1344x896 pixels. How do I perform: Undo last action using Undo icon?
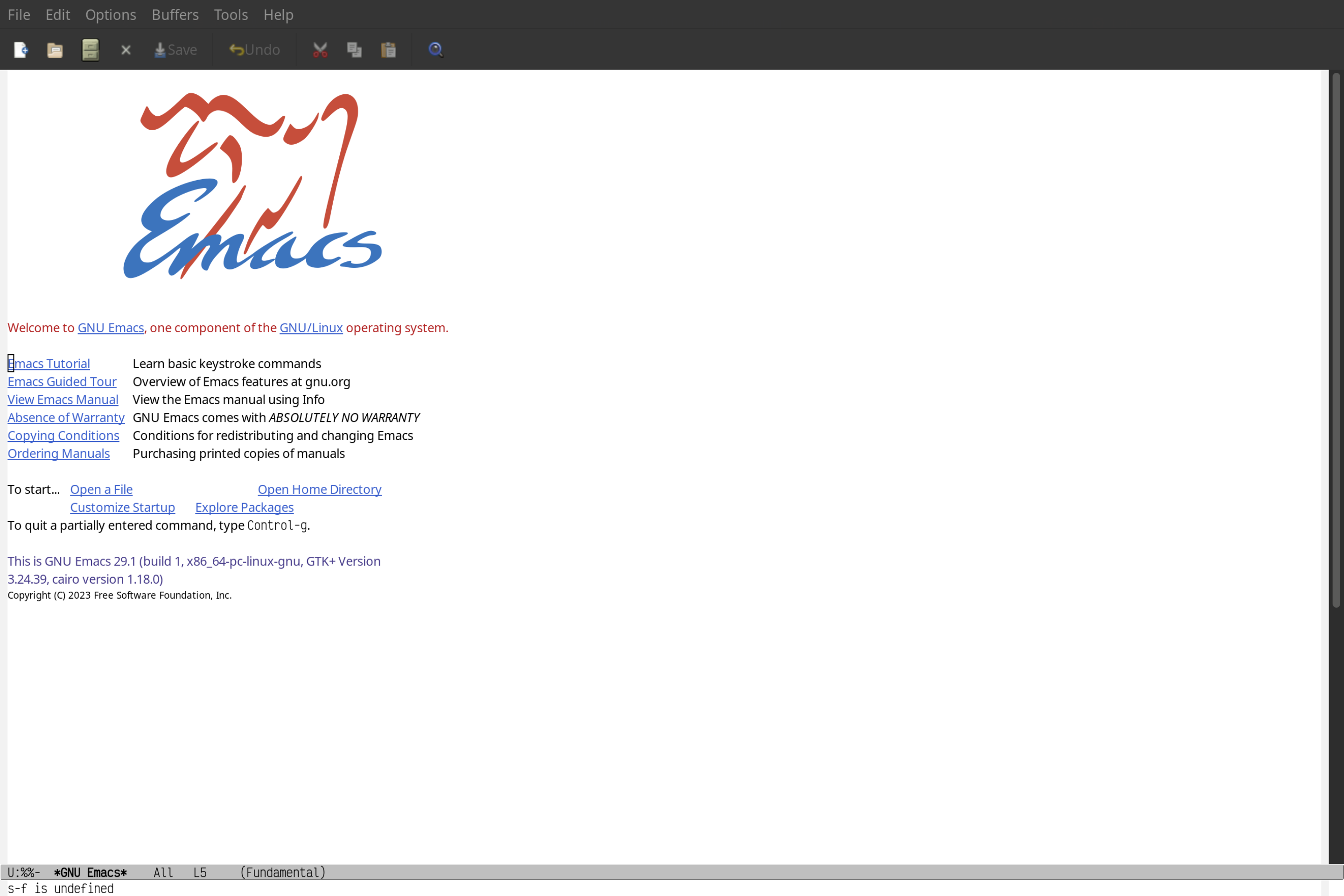tap(252, 49)
